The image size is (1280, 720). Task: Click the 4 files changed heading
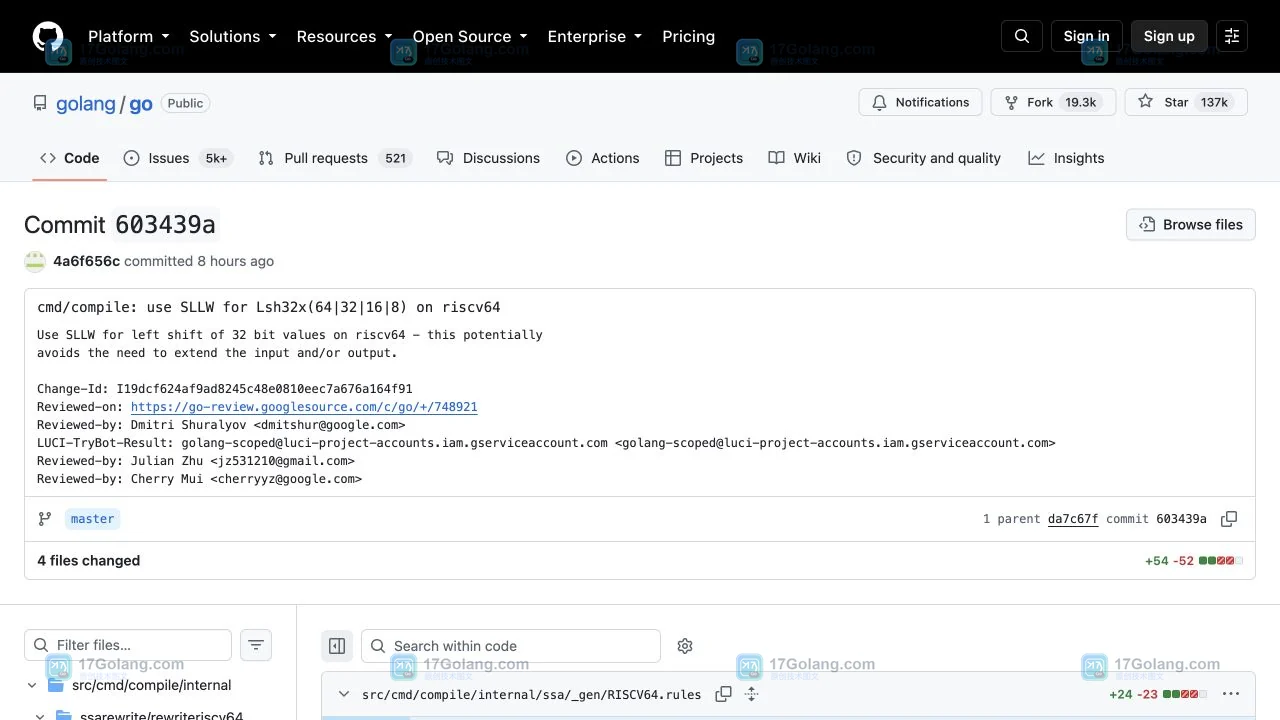(x=89, y=561)
